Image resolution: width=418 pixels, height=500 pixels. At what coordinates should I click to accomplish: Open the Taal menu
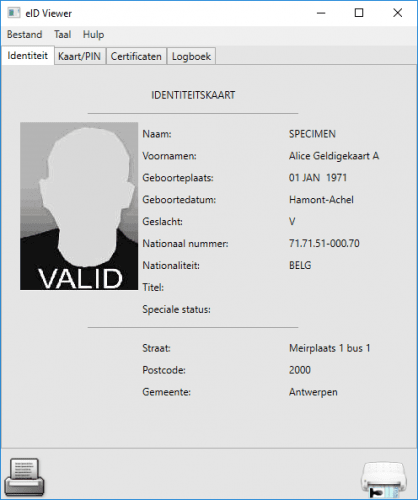(63, 35)
